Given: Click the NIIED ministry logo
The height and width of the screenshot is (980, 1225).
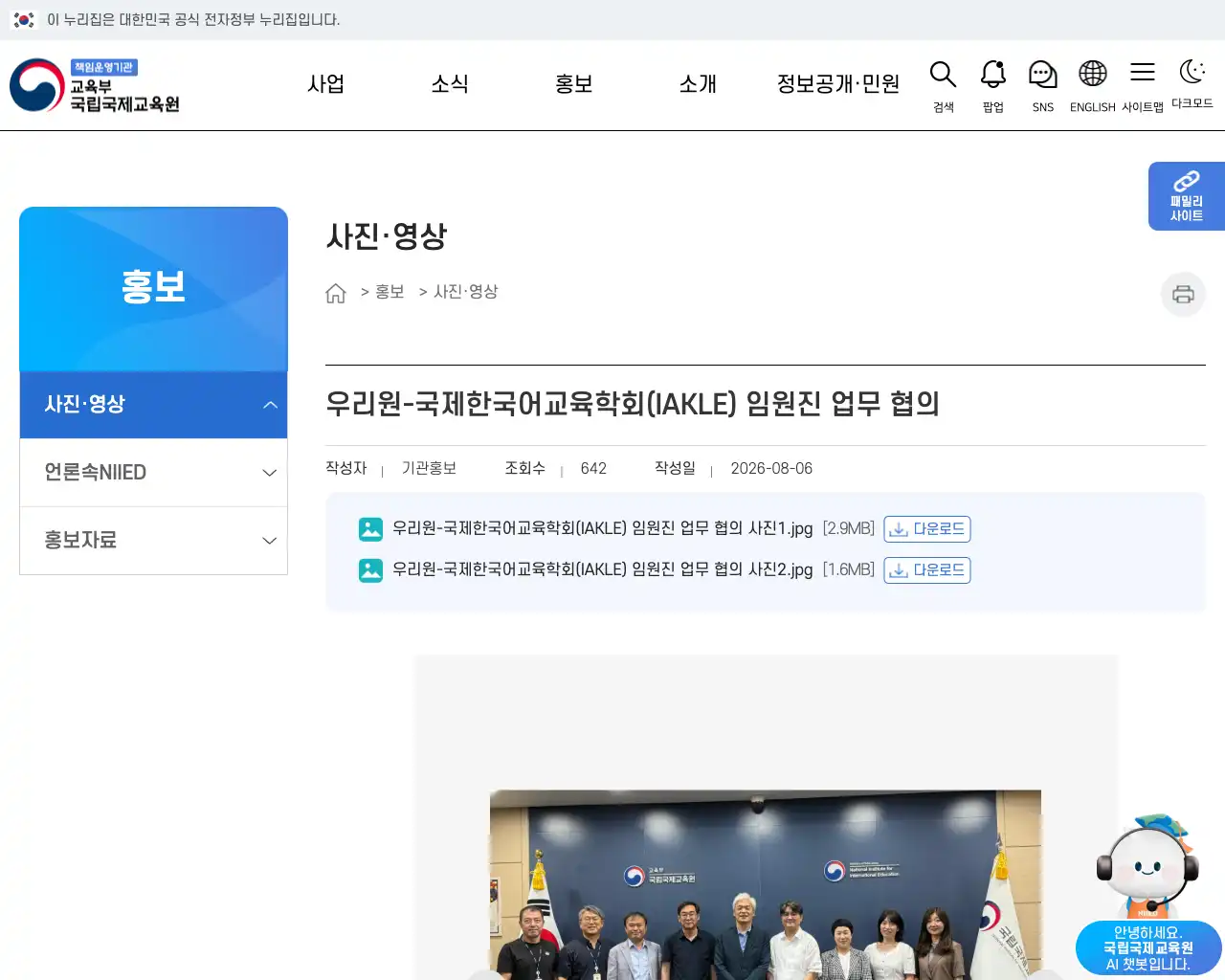Looking at the screenshot, I should pyautogui.click(x=95, y=85).
